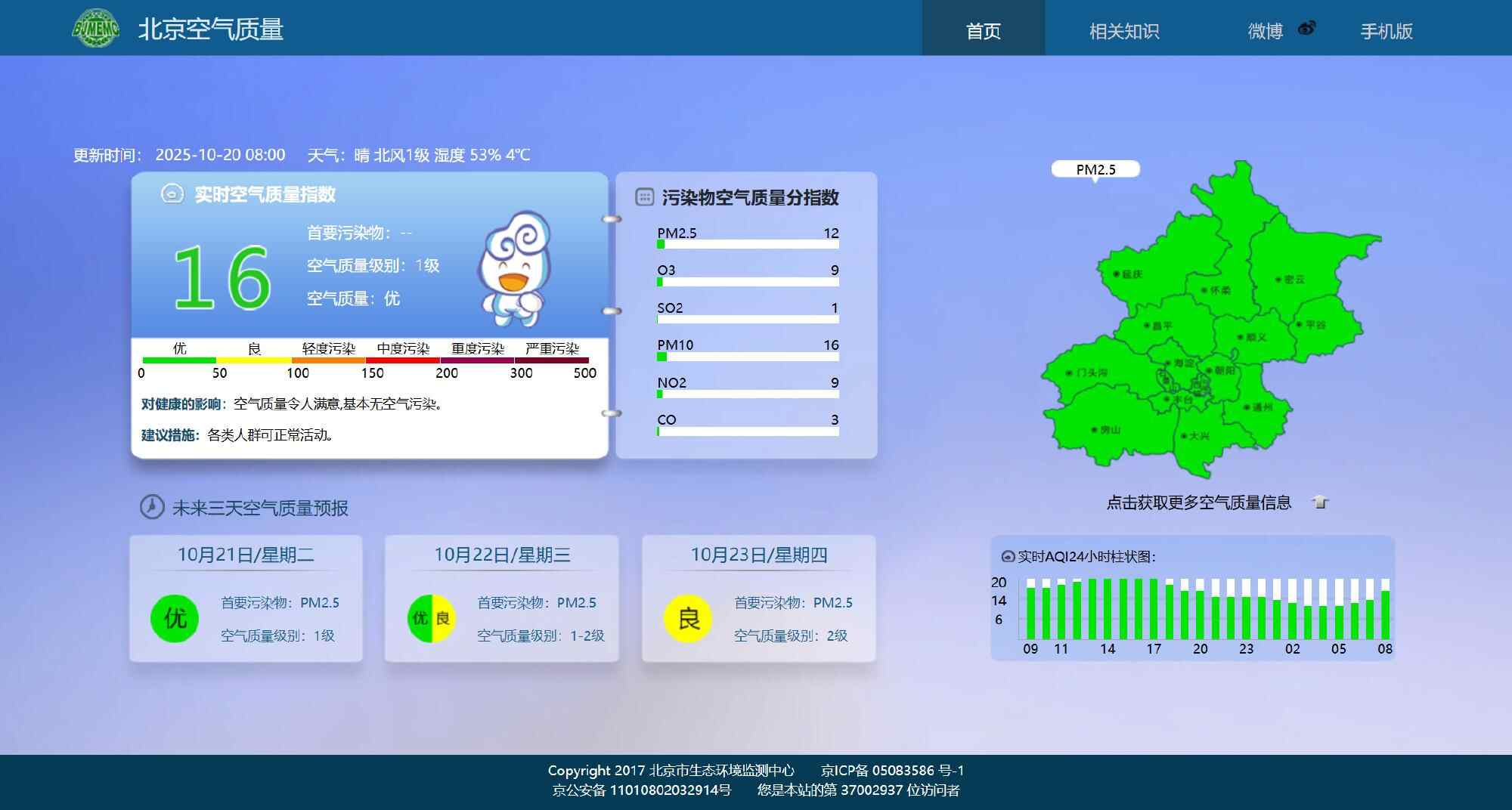Click the yellow 良 circle for 10月23日
The image size is (1512, 810).
pyautogui.click(x=688, y=619)
